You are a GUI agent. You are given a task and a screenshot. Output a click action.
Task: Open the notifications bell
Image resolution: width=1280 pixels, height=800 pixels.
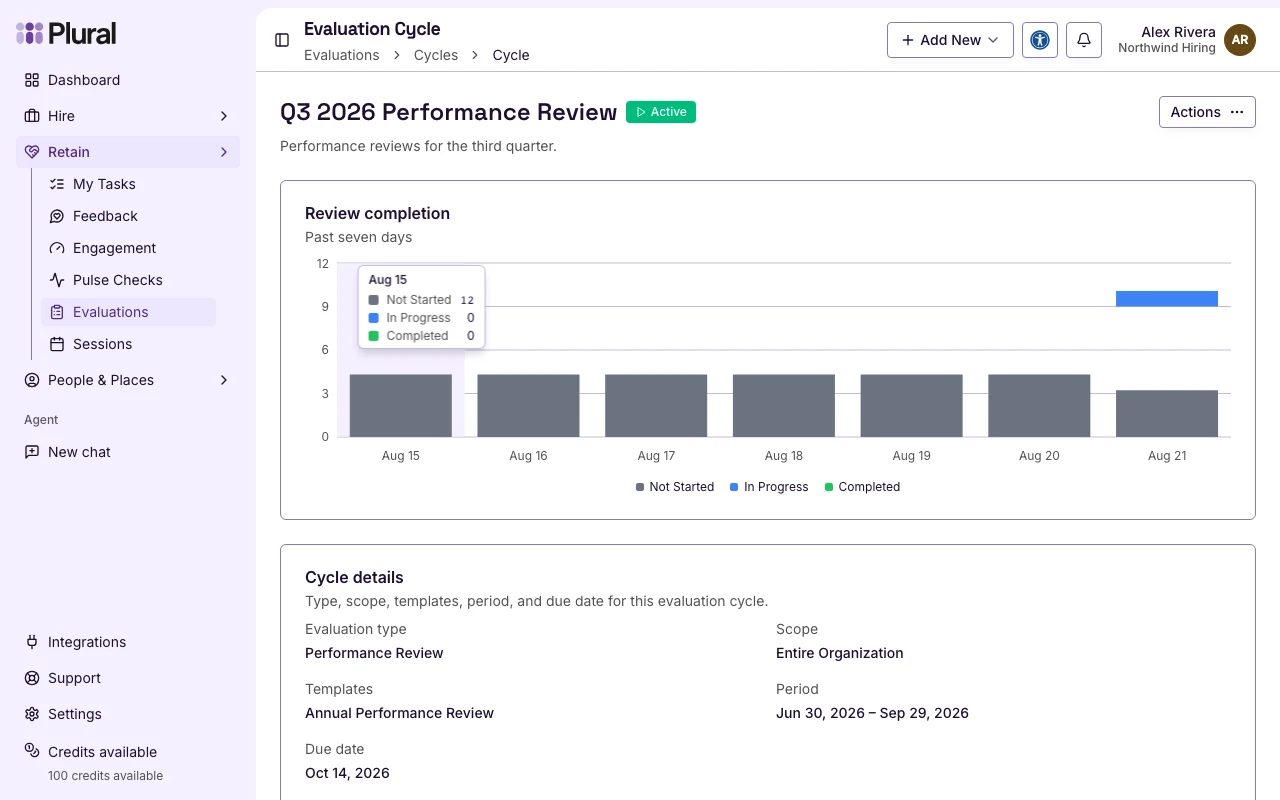point(1084,40)
